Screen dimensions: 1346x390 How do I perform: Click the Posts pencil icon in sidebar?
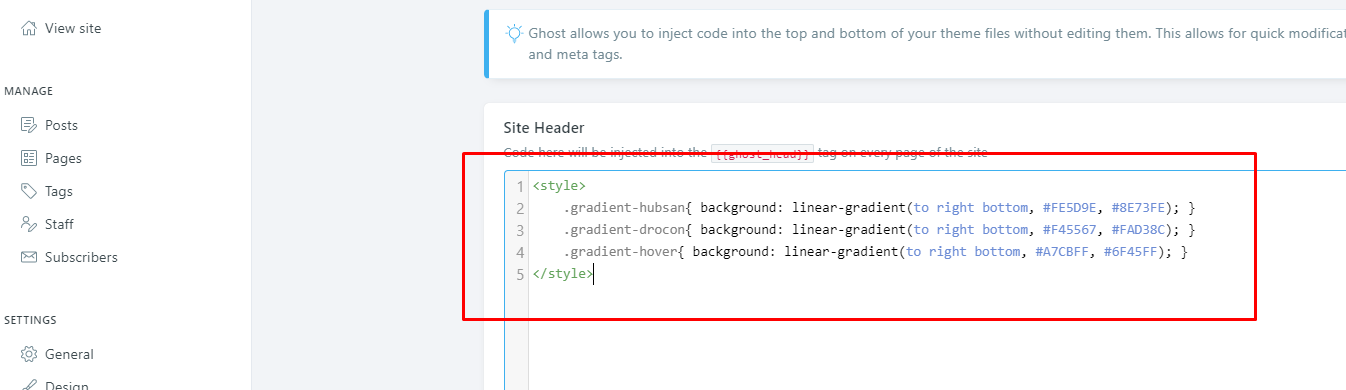click(29, 126)
